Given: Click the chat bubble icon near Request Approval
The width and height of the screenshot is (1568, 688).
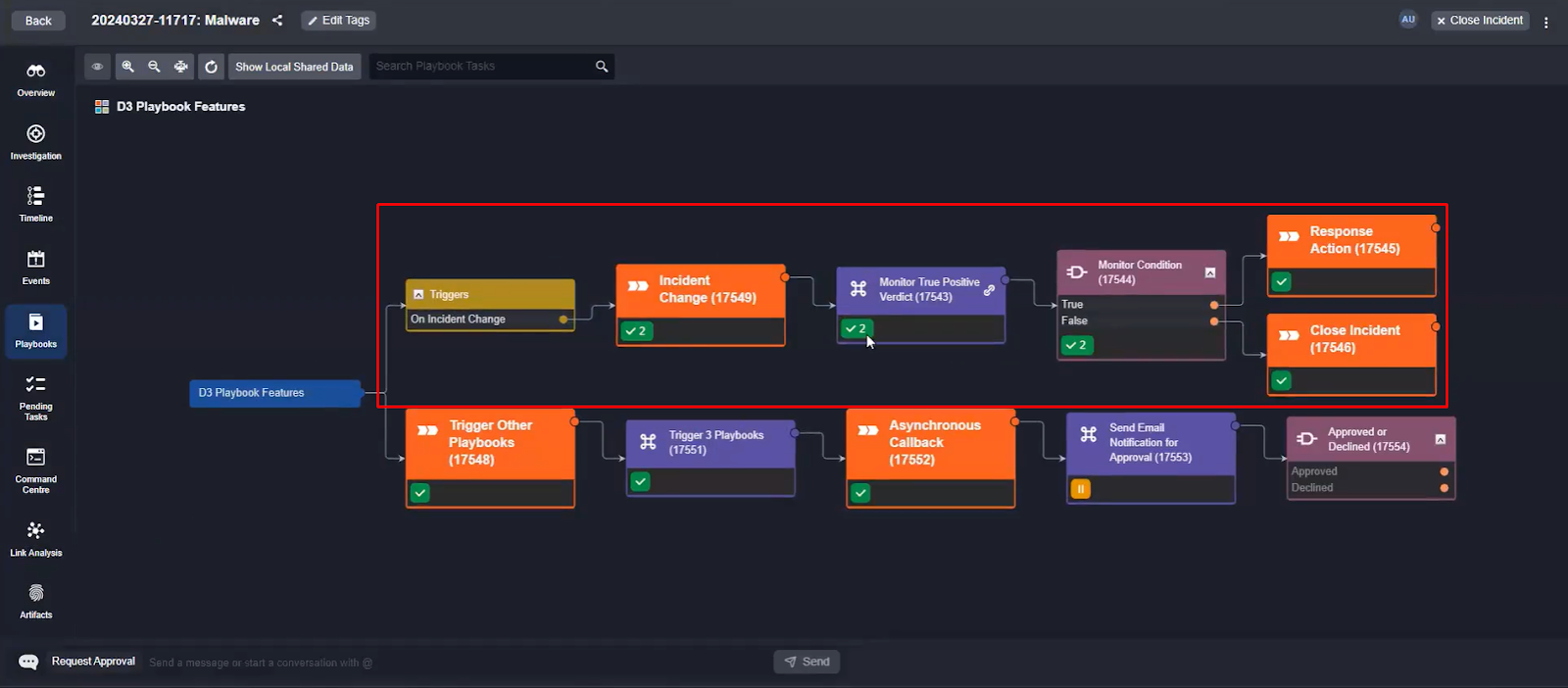Looking at the screenshot, I should 28,662.
